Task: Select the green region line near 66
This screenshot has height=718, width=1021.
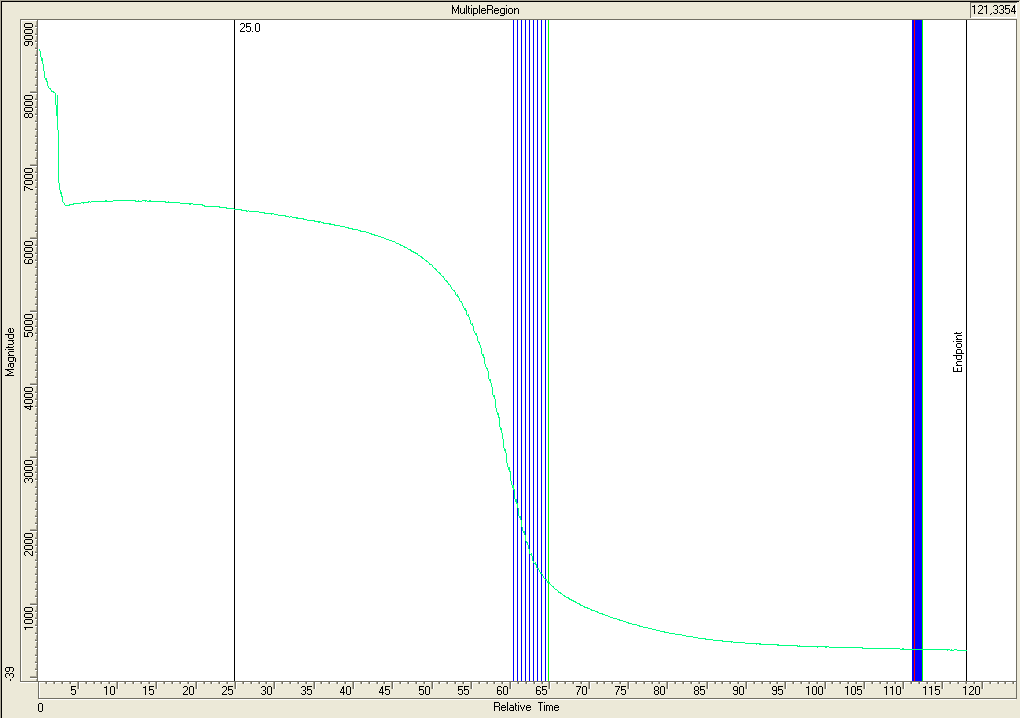Action: (x=549, y=300)
